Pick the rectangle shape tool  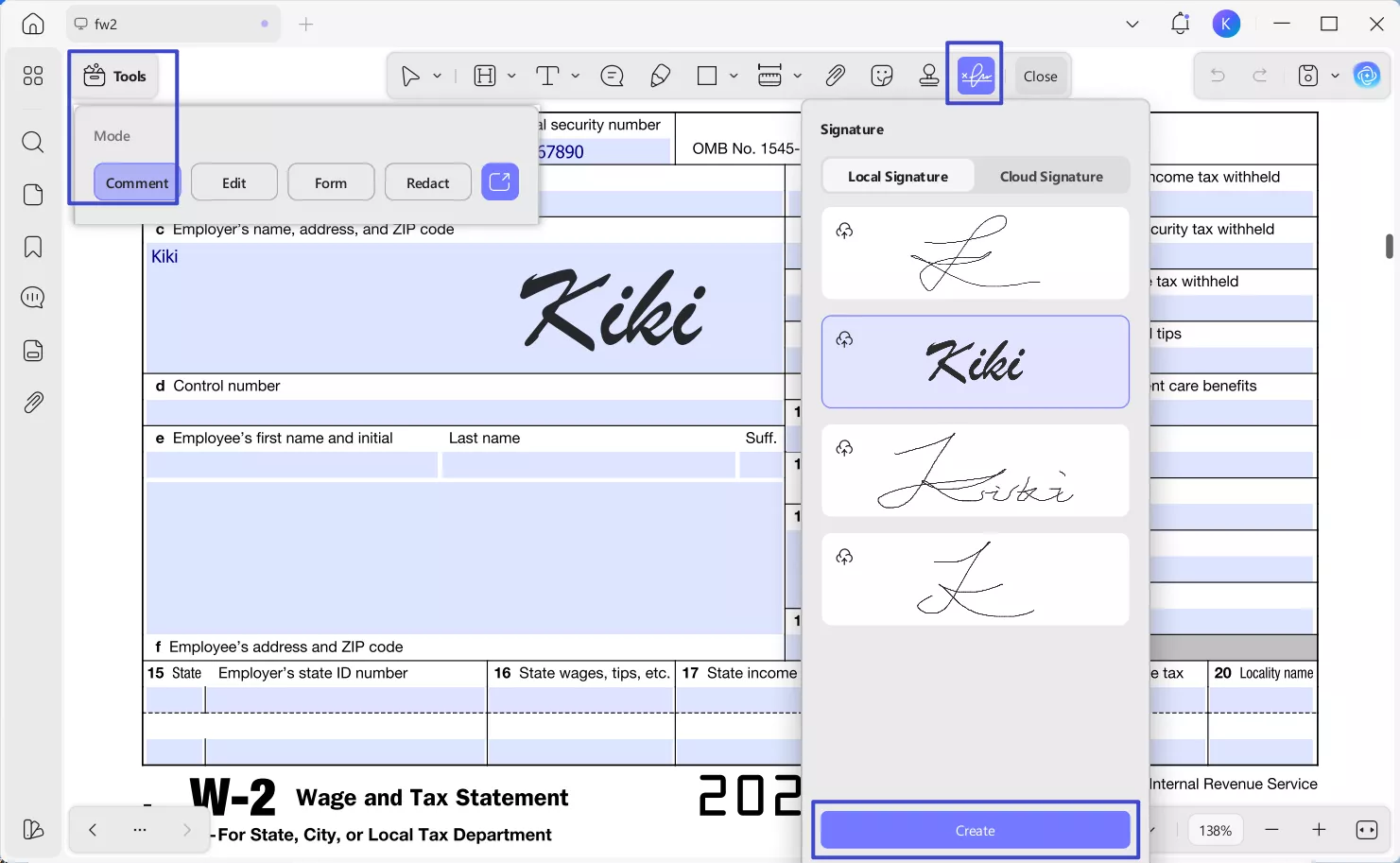click(x=707, y=77)
